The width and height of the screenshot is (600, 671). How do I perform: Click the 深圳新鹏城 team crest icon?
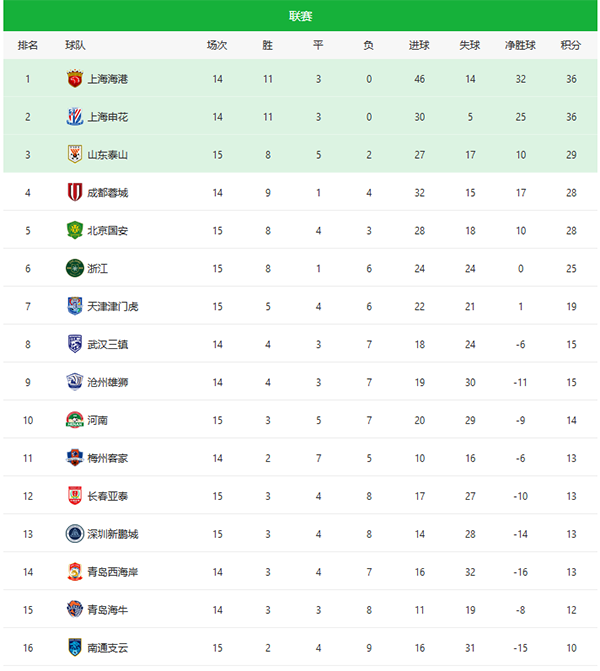(74, 534)
